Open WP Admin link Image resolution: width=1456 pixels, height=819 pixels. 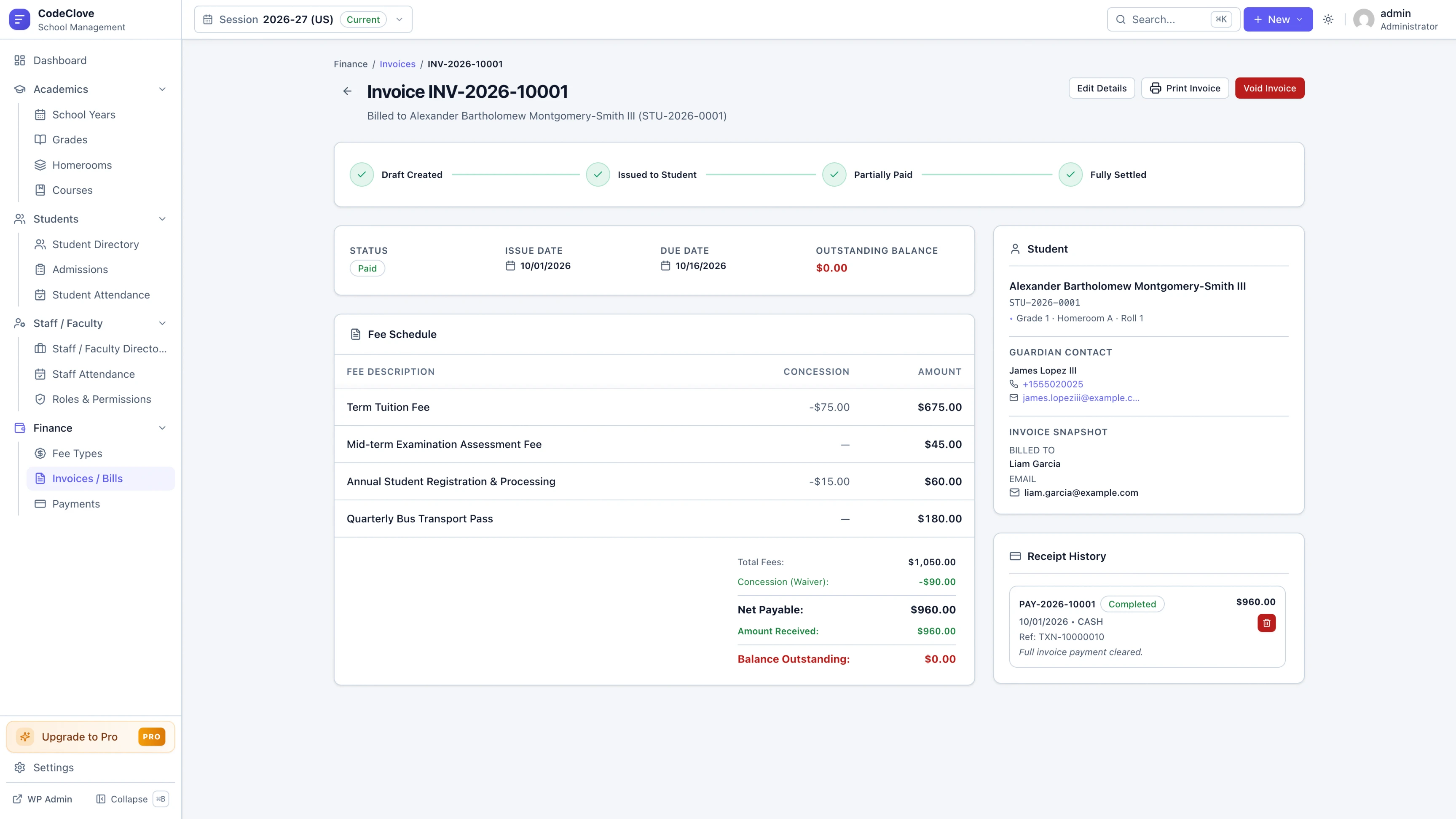(43, 799)
